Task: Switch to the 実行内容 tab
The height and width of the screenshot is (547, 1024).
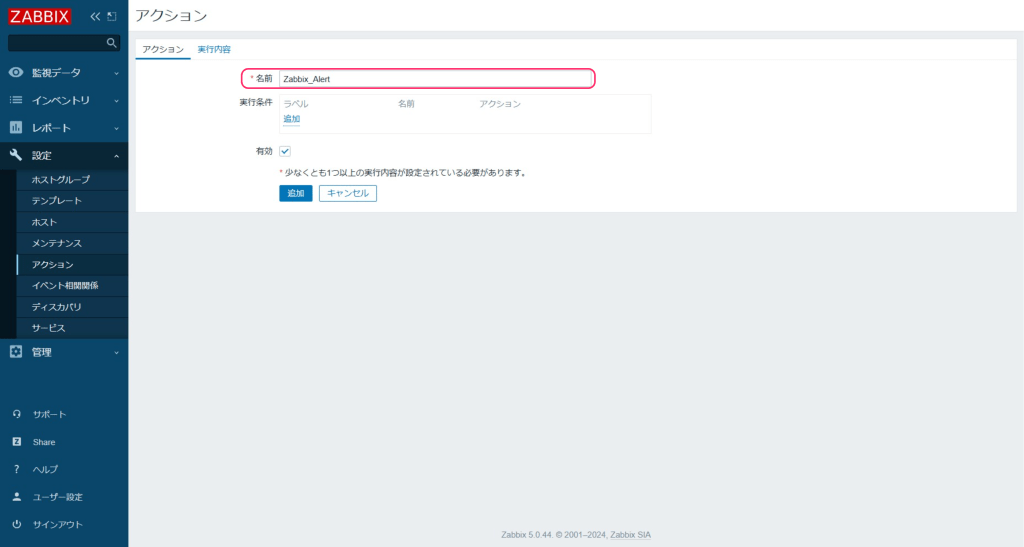Action: tap(214, 49)
